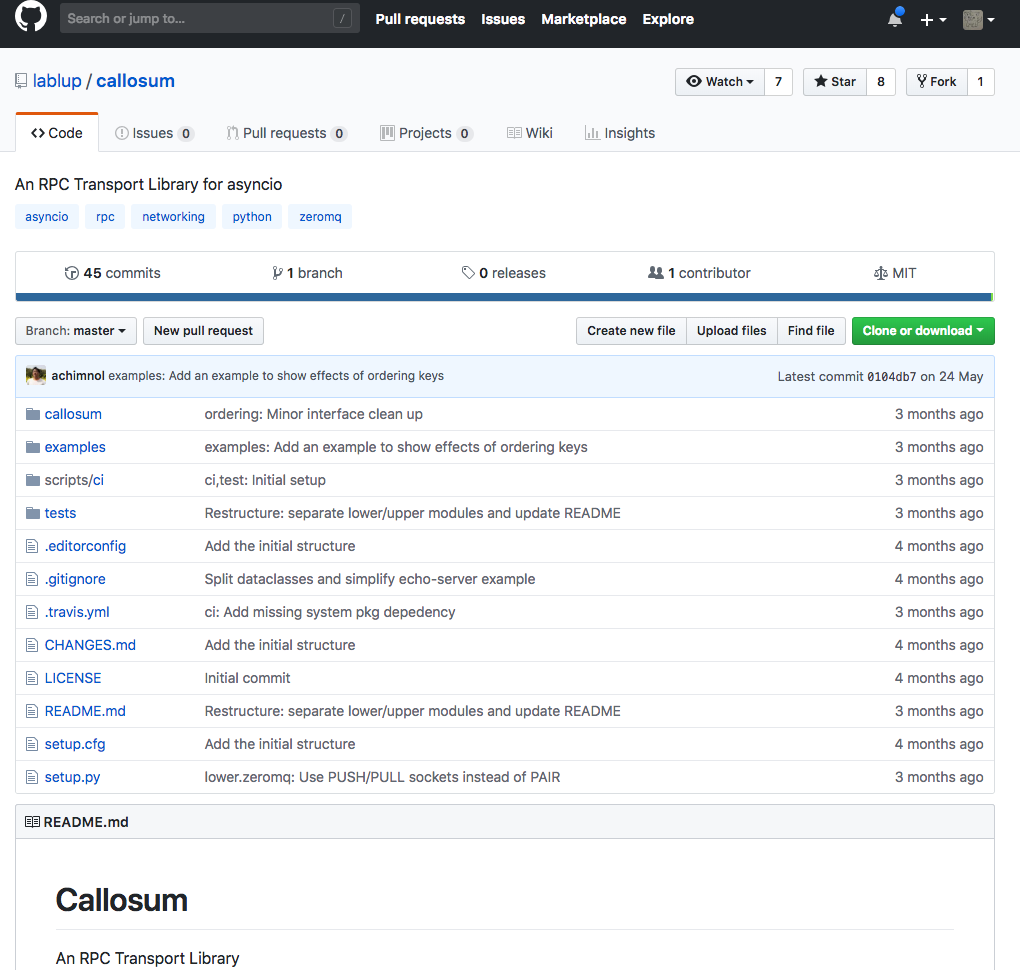The image size is (1020, 970).
Task: Open the setup.cfg file
Action: click(x=75, y=744)
